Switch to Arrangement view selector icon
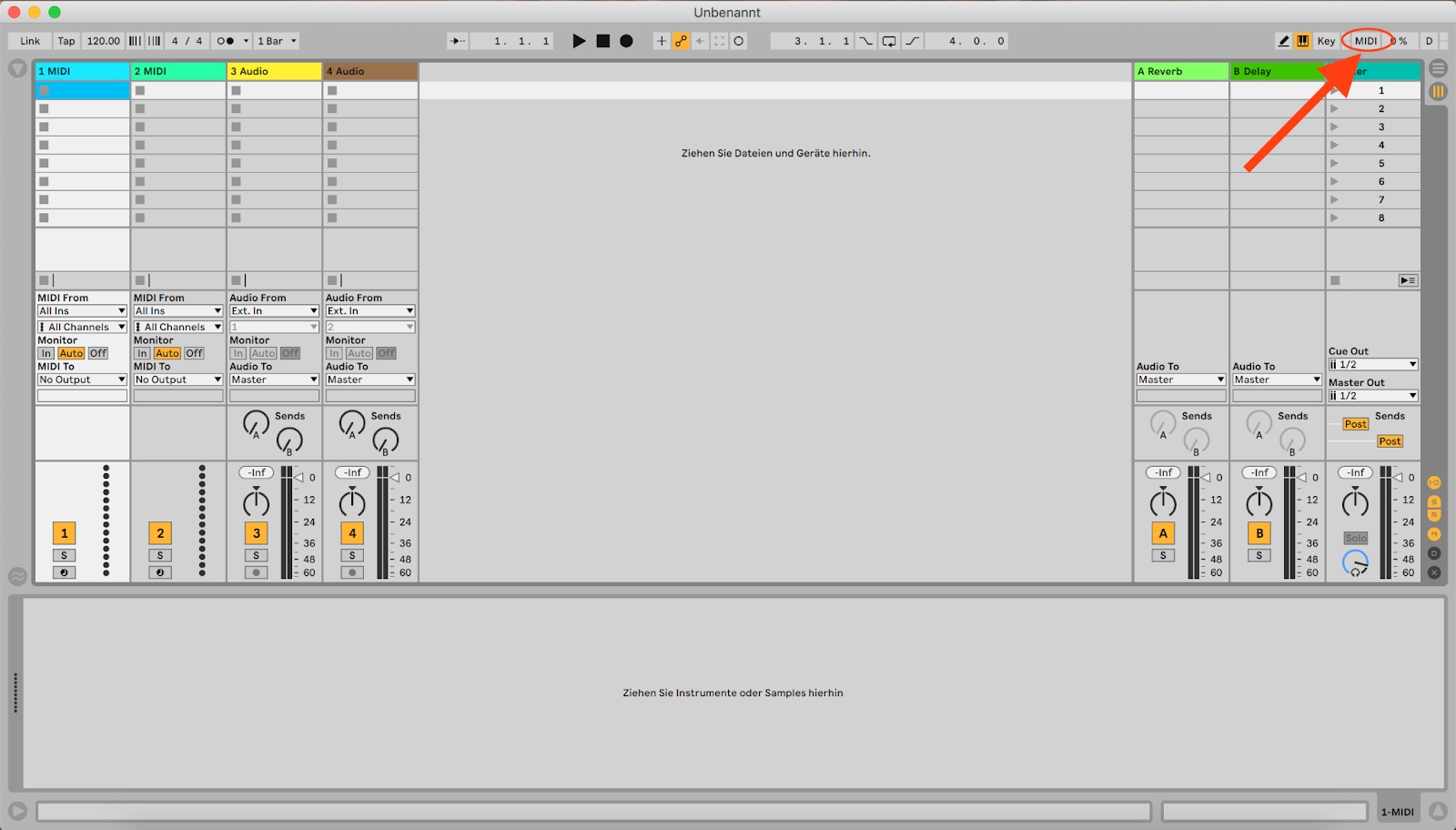This screenshot has width=1456, height=830. pos(1438,68)
